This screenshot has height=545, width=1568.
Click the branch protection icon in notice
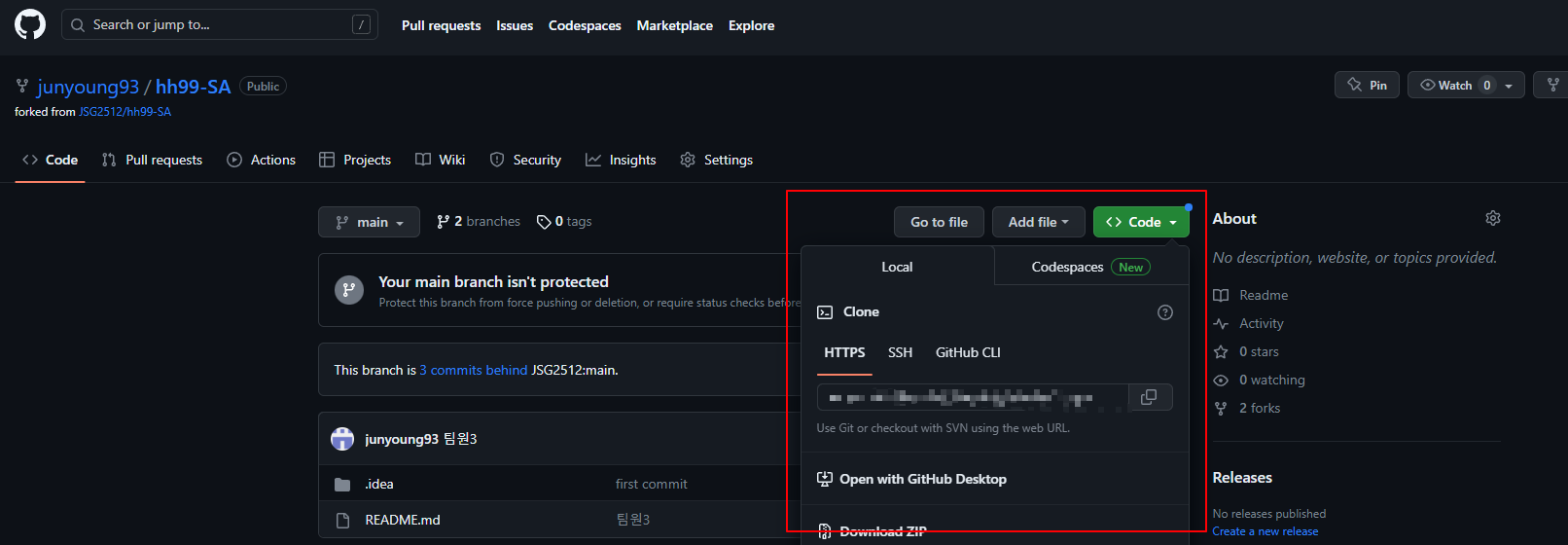click(349, 290)
